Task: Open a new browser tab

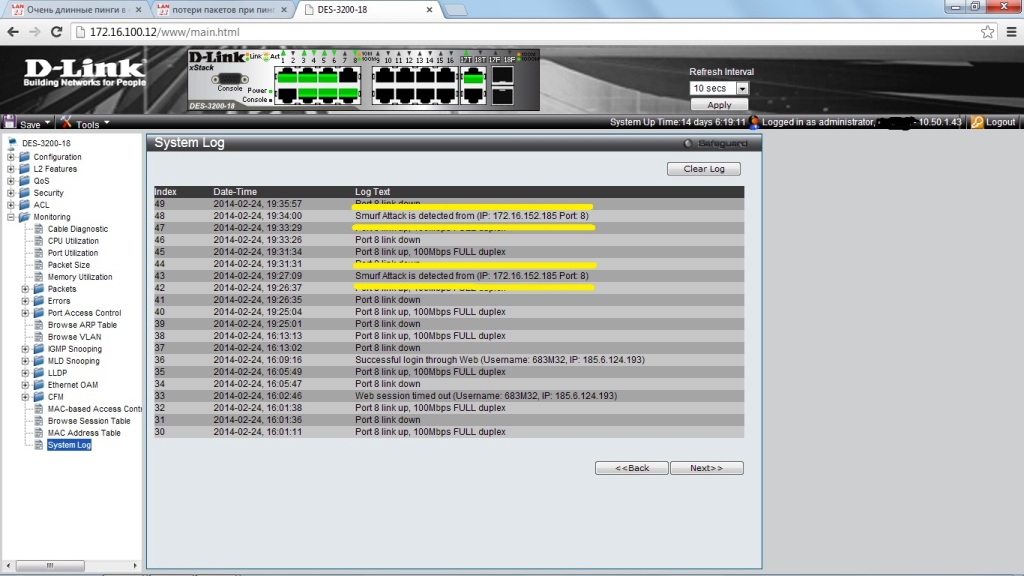Action: (x=456, y=10)
